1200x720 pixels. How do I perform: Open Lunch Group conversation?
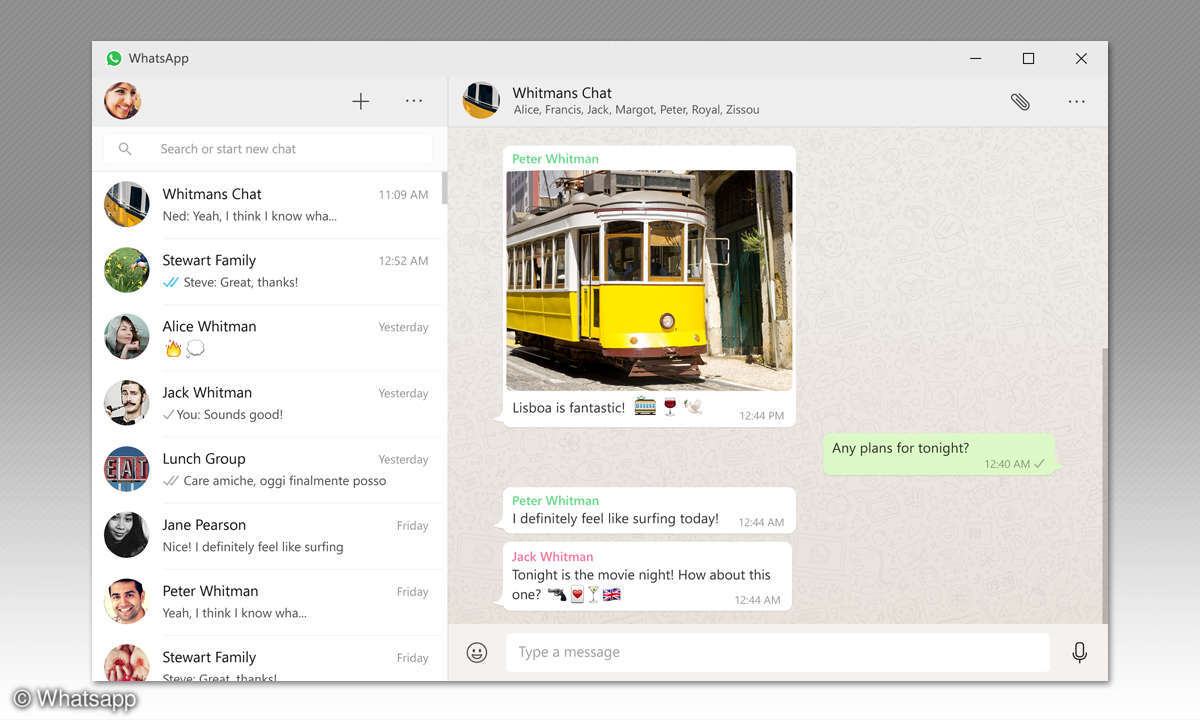pos(268,469)
